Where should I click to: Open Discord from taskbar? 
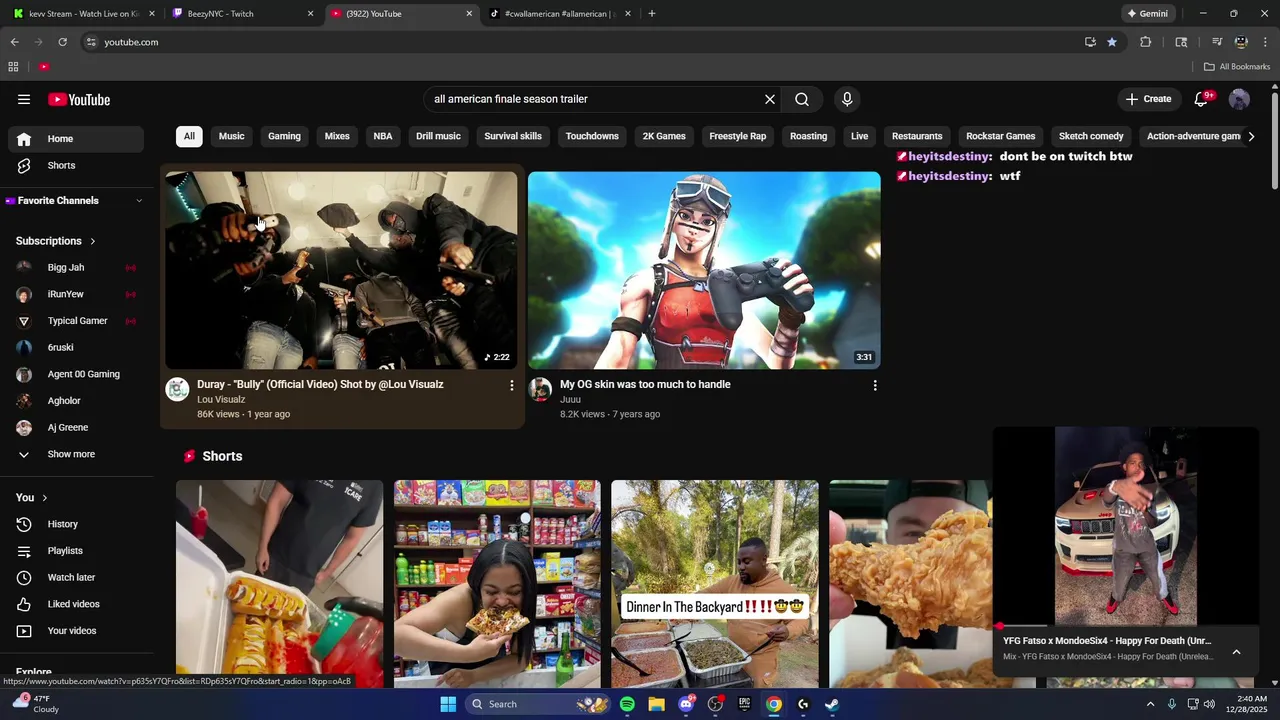[686, 704]
